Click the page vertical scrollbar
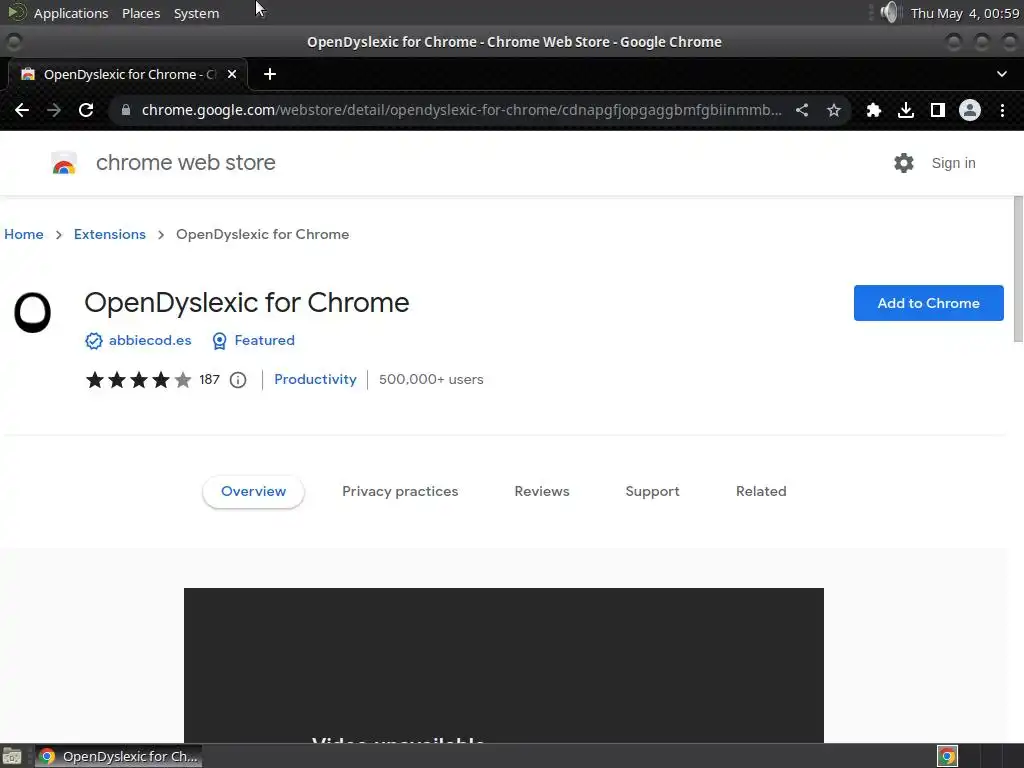 click(x=1018, y=269)
